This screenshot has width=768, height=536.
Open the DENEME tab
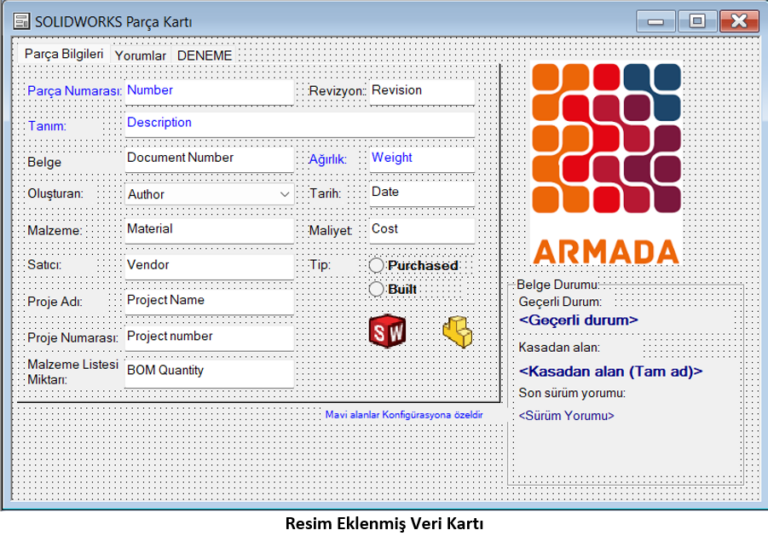(x=204, y=56)
